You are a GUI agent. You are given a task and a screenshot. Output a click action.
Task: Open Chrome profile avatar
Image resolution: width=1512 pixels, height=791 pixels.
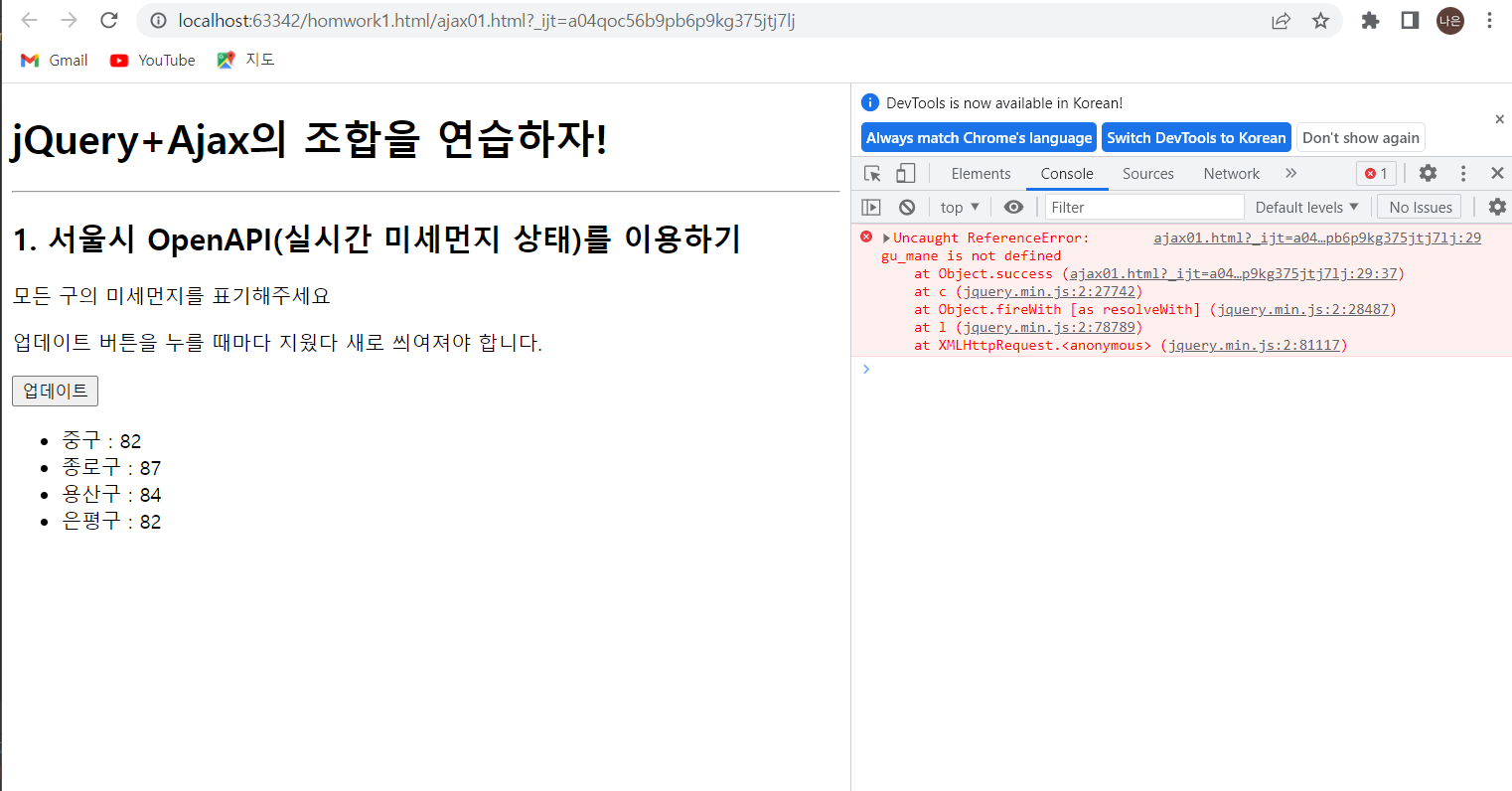[1449, 21]
